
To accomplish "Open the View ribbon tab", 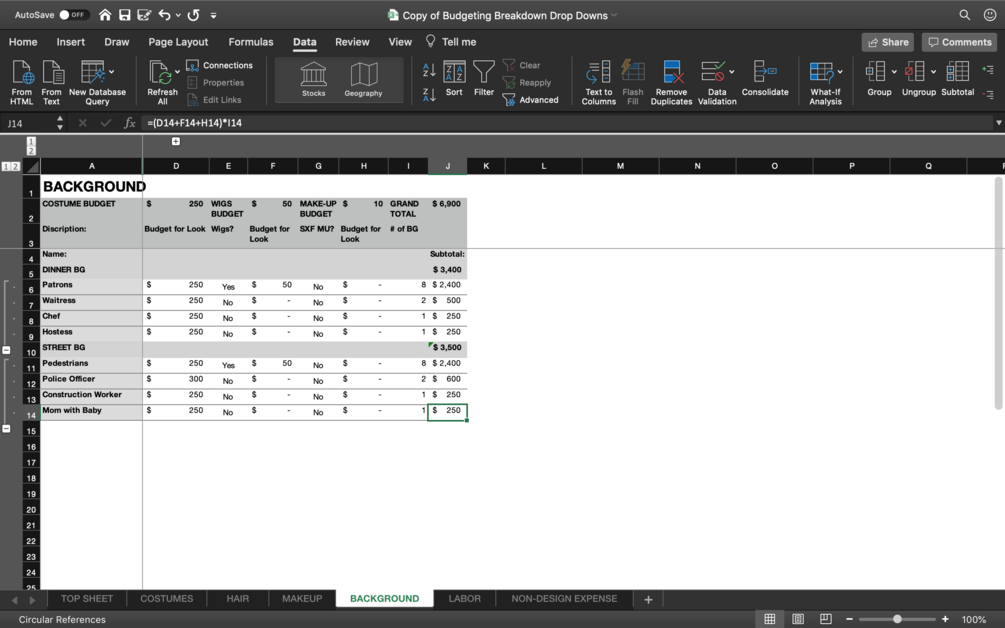I will tap(400, 42).
